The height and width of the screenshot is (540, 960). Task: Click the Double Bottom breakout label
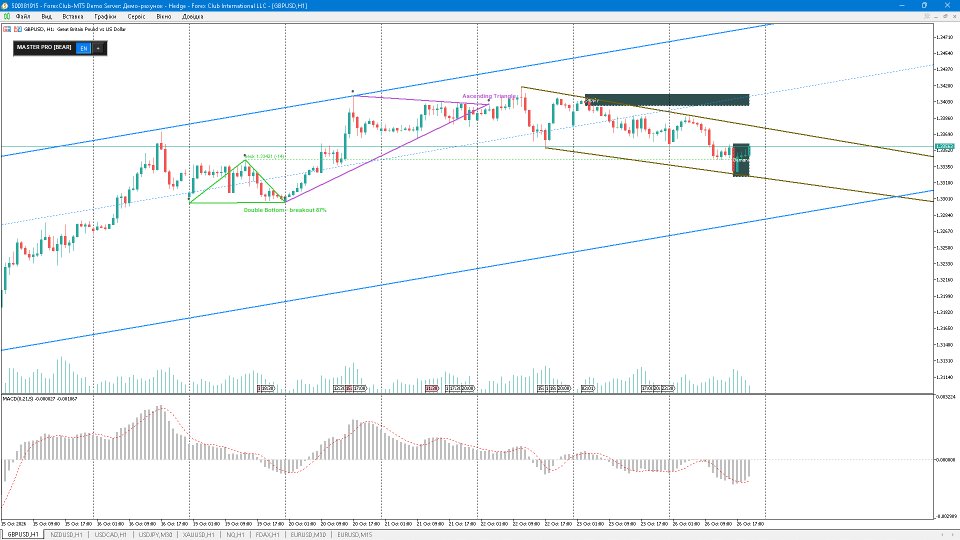click(285, 210)
